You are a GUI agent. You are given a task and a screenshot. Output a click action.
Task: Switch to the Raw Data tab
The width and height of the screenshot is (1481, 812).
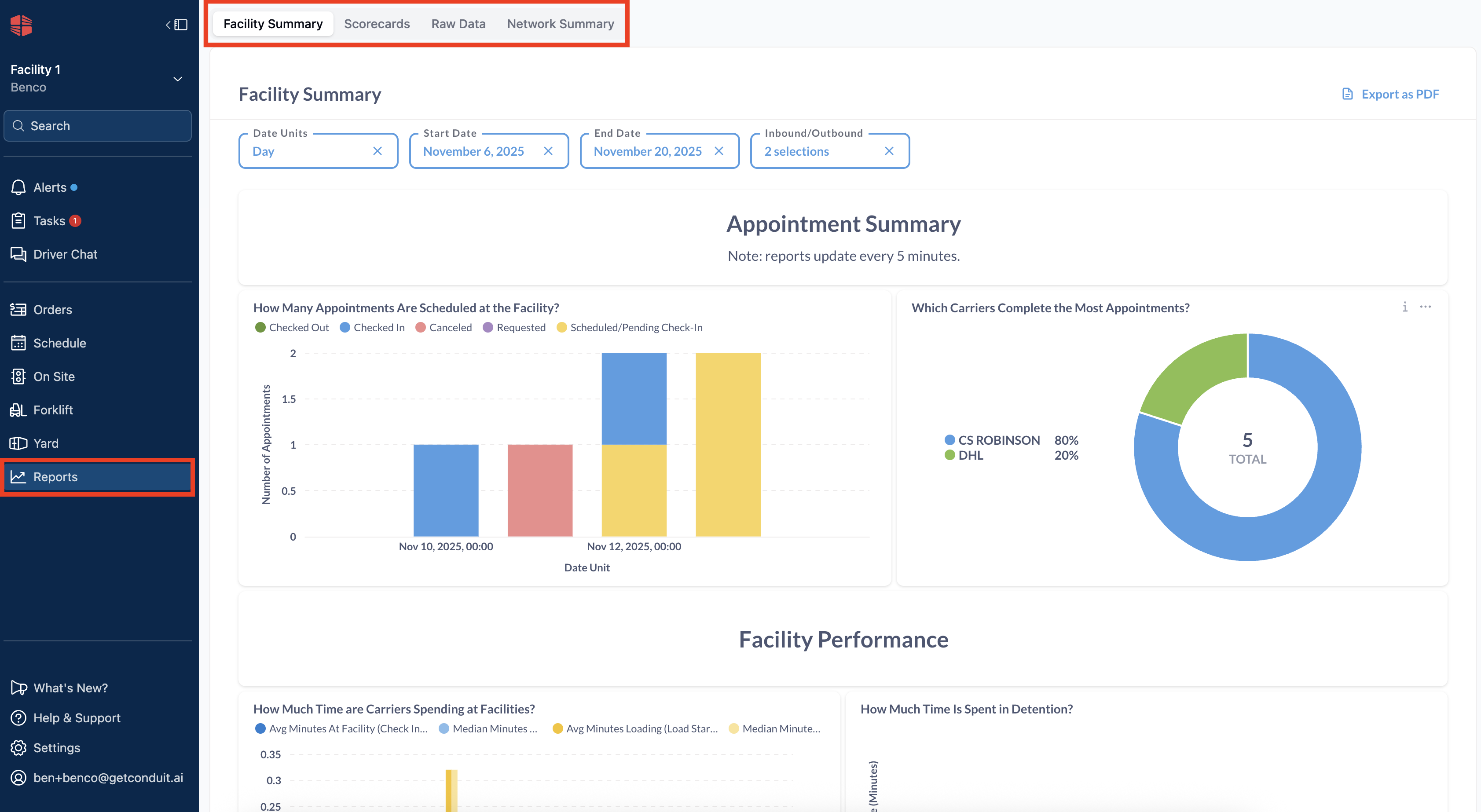[x=459, y=24]
